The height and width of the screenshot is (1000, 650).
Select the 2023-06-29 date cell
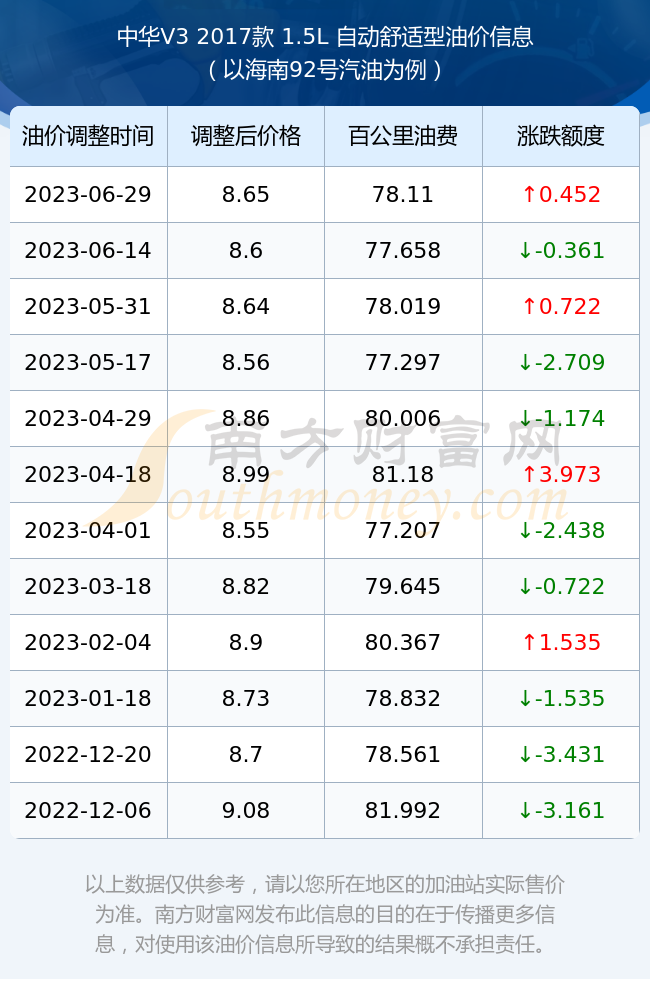[88, 195]
